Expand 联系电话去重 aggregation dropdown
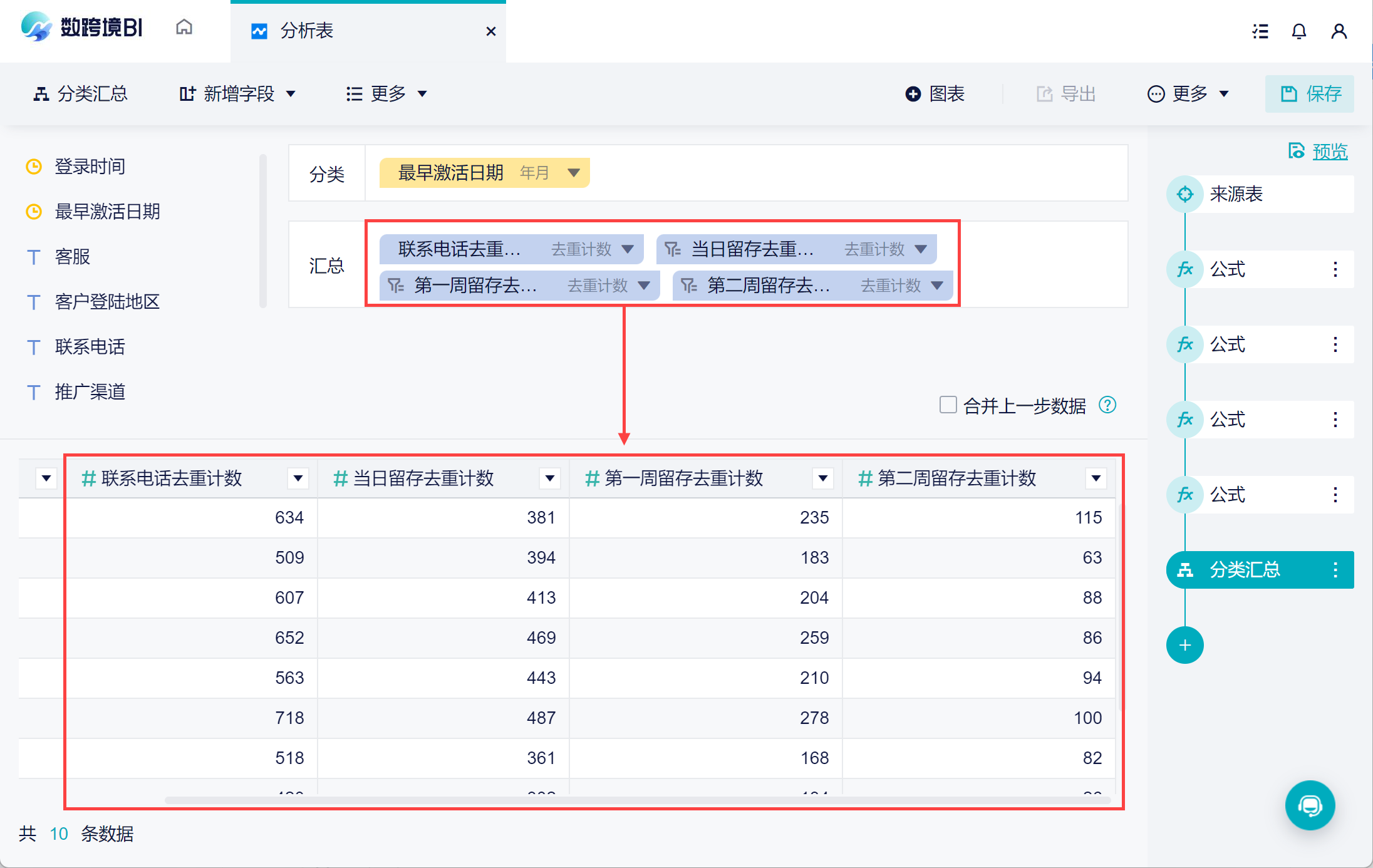 click(628, 249)
